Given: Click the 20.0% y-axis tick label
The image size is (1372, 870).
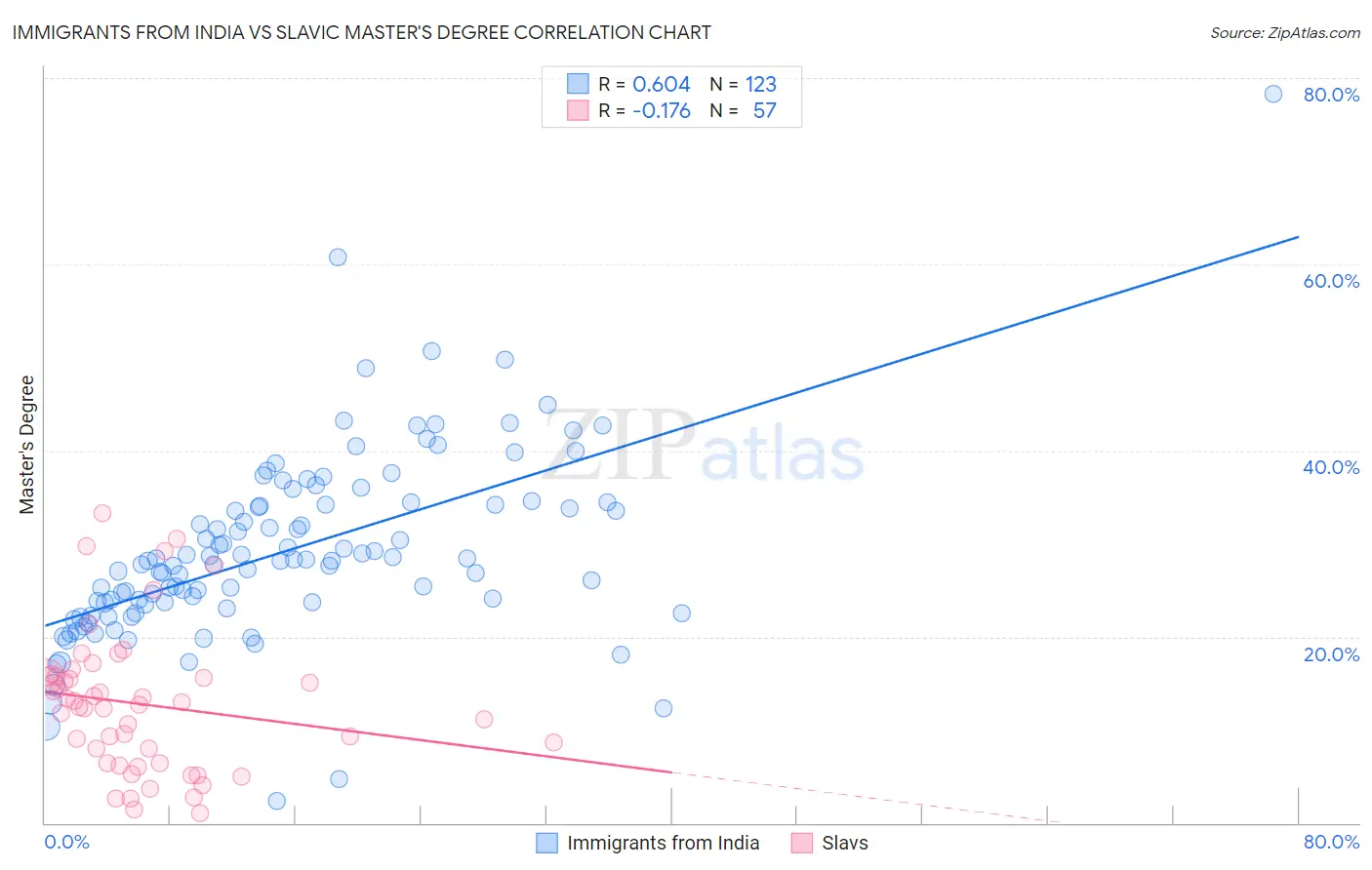Looking at the screenshot, I should coord(1331,654).
